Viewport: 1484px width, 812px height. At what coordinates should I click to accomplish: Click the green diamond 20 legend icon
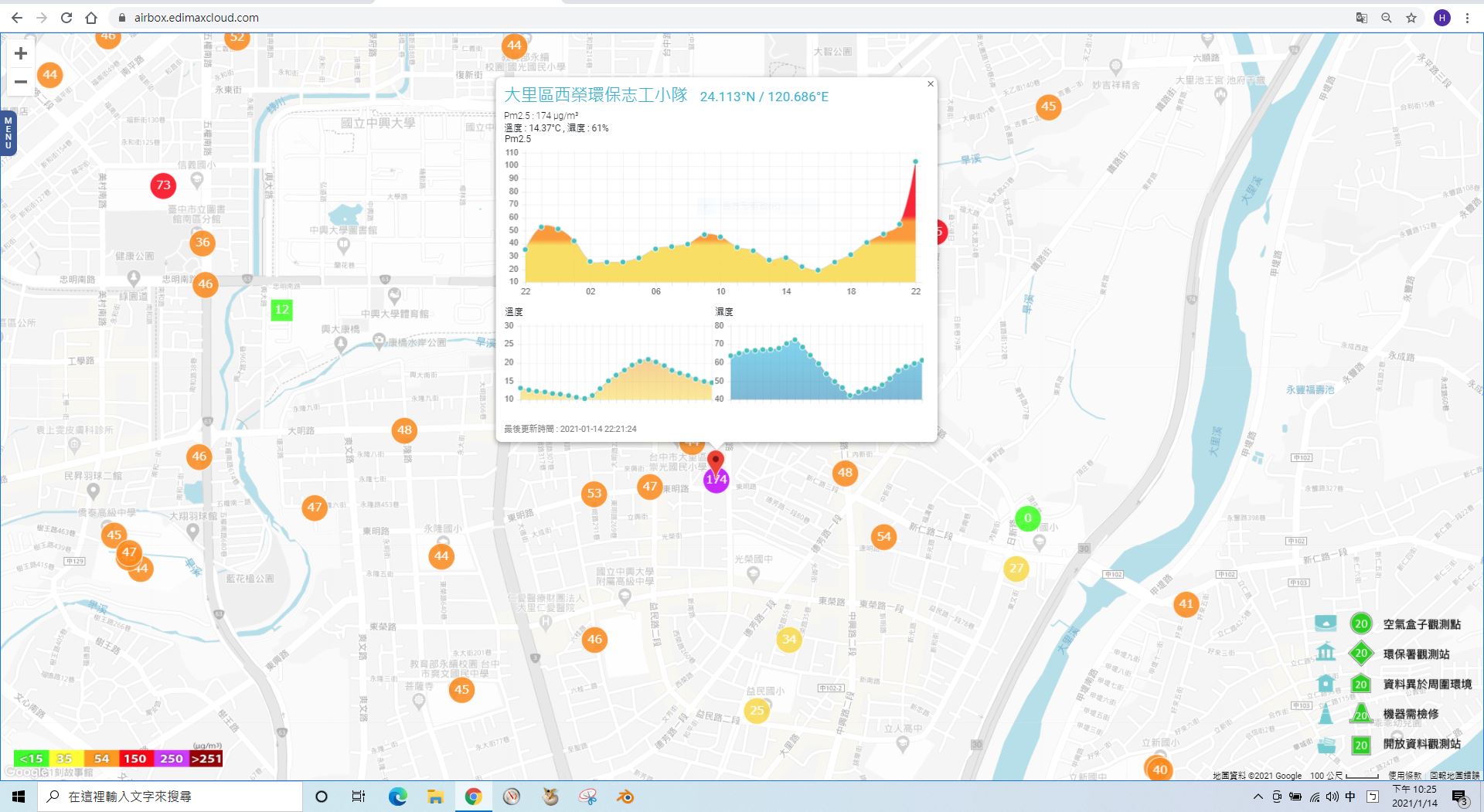[1361, 654]
